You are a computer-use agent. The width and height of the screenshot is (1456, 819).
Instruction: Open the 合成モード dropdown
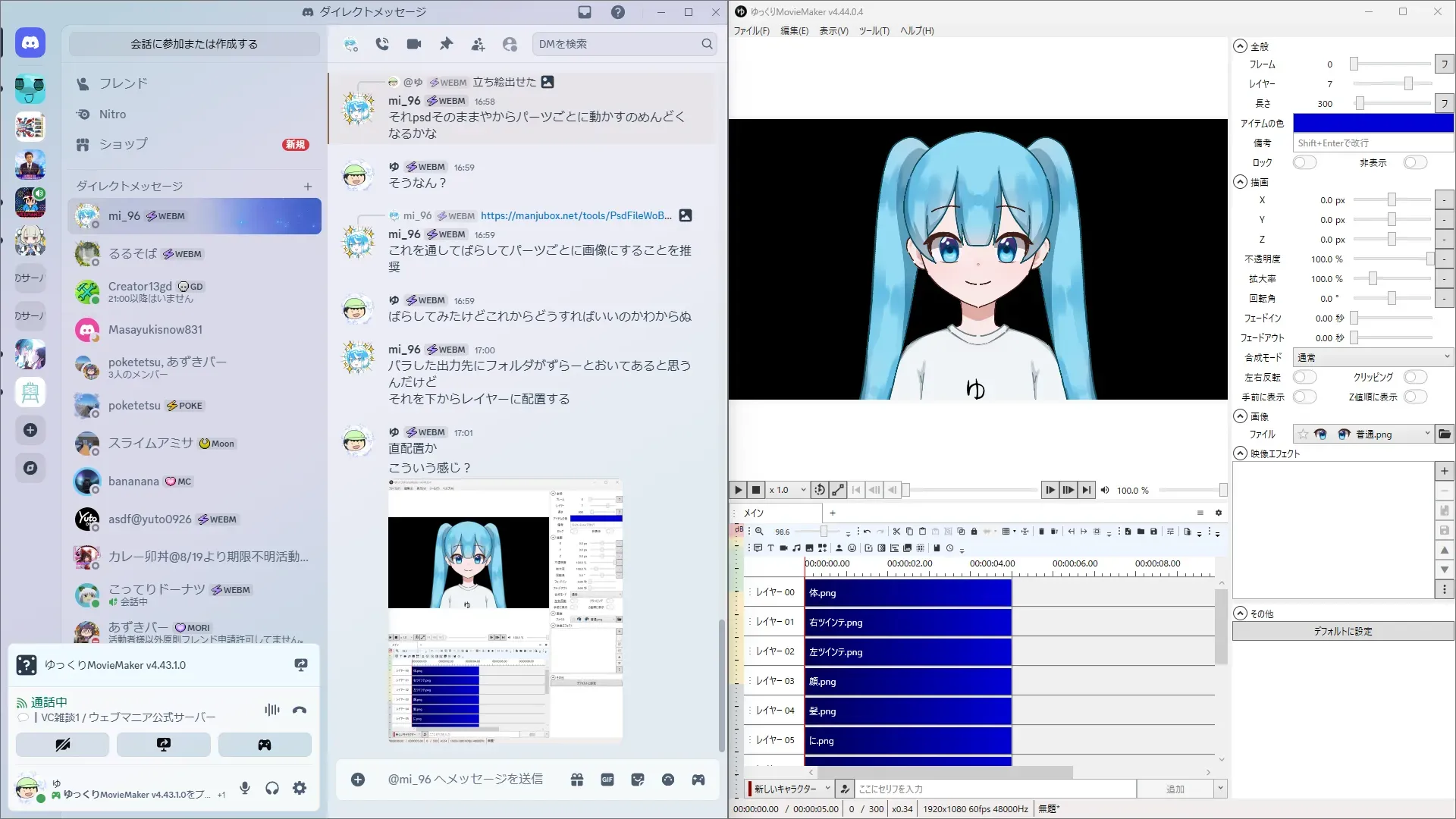point(1373,357)
